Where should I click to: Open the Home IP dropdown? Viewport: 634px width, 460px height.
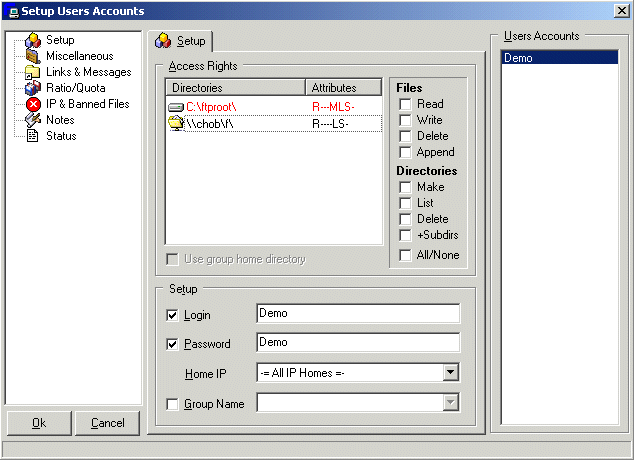(451, 373)
